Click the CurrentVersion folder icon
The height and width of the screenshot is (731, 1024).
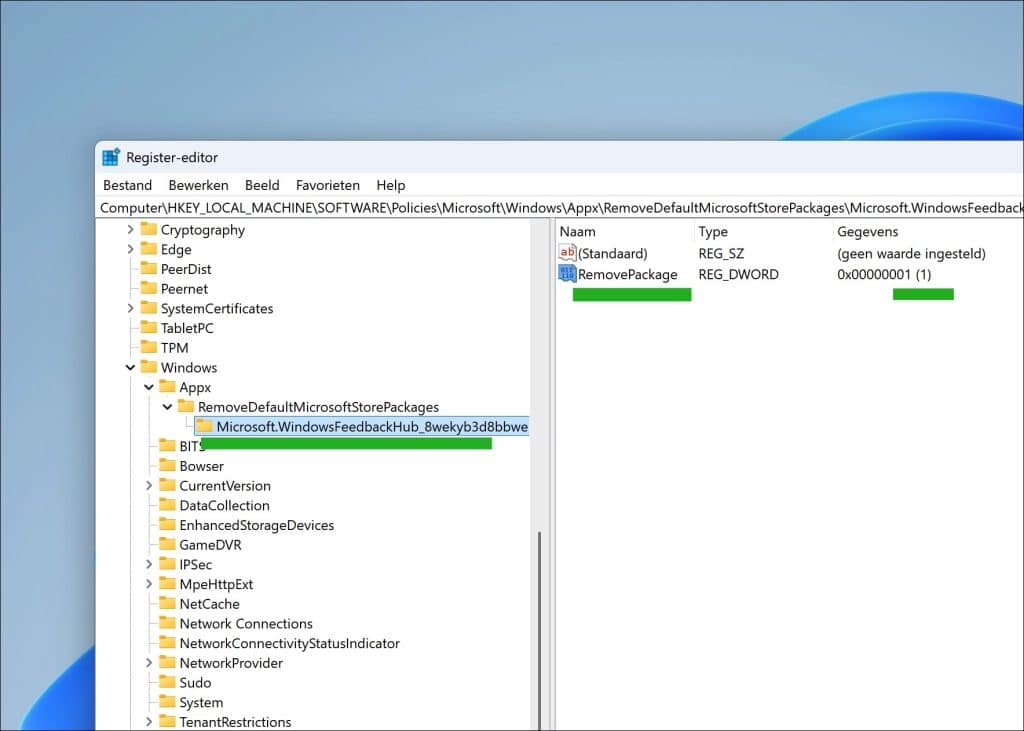[168, 485]
